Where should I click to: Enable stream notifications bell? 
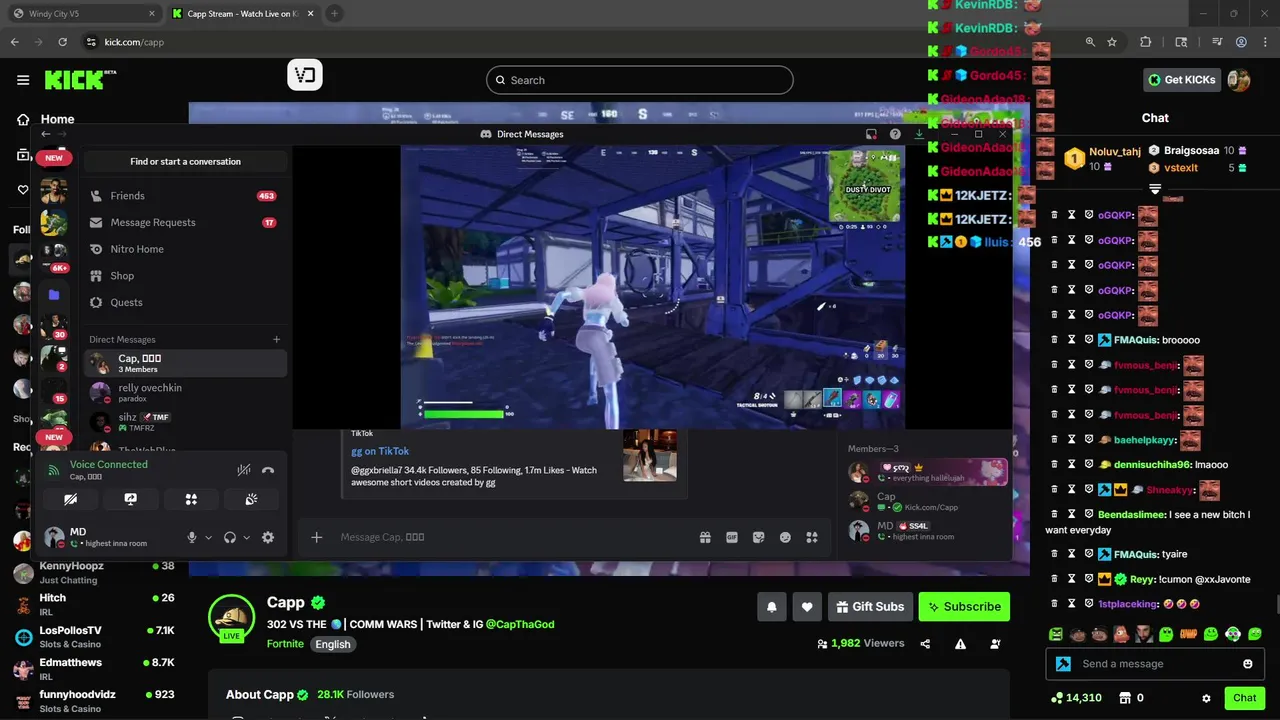(772, 606)
